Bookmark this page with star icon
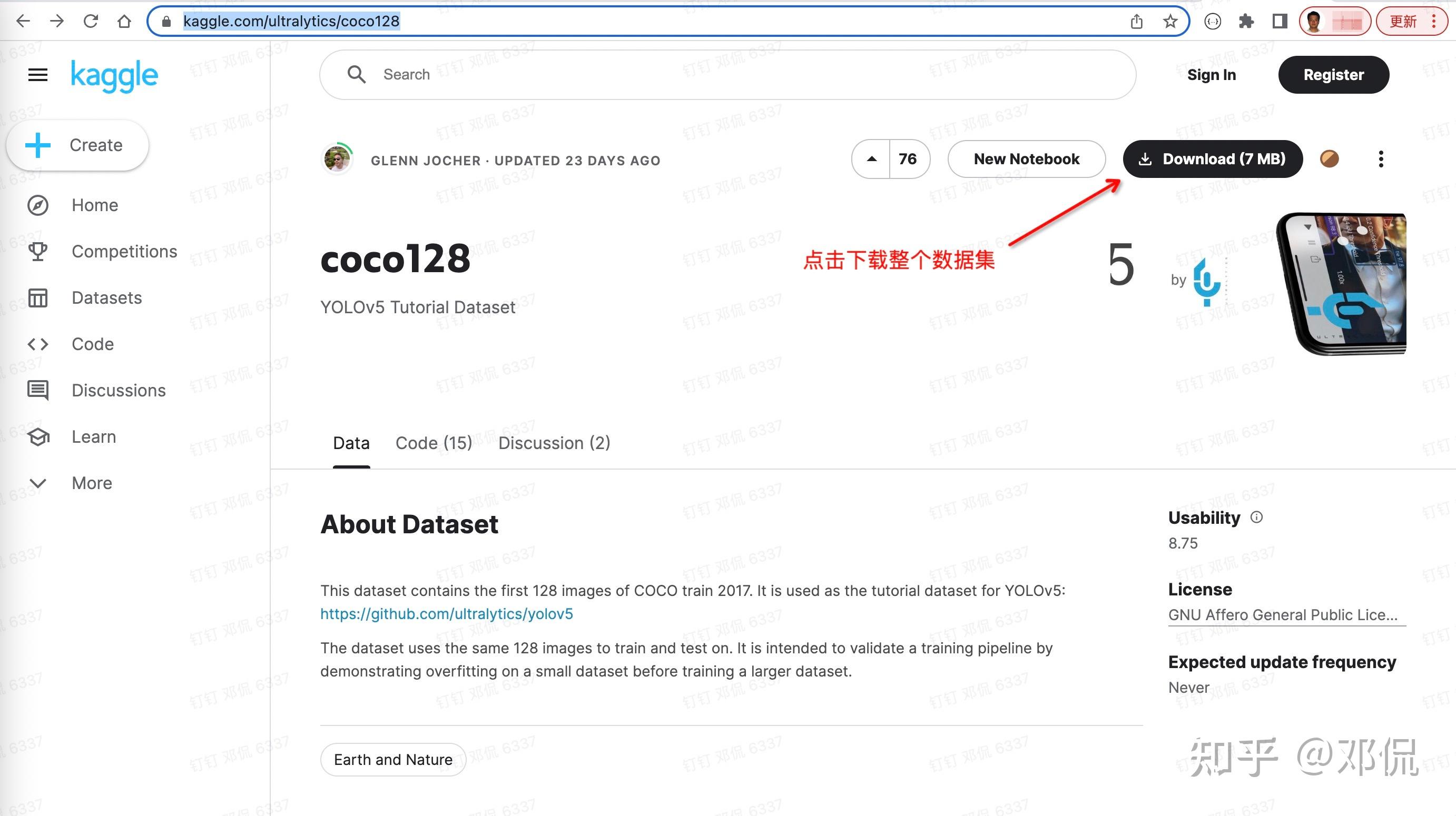Viewport: 1456px width, 816px height. (1170, 22)
